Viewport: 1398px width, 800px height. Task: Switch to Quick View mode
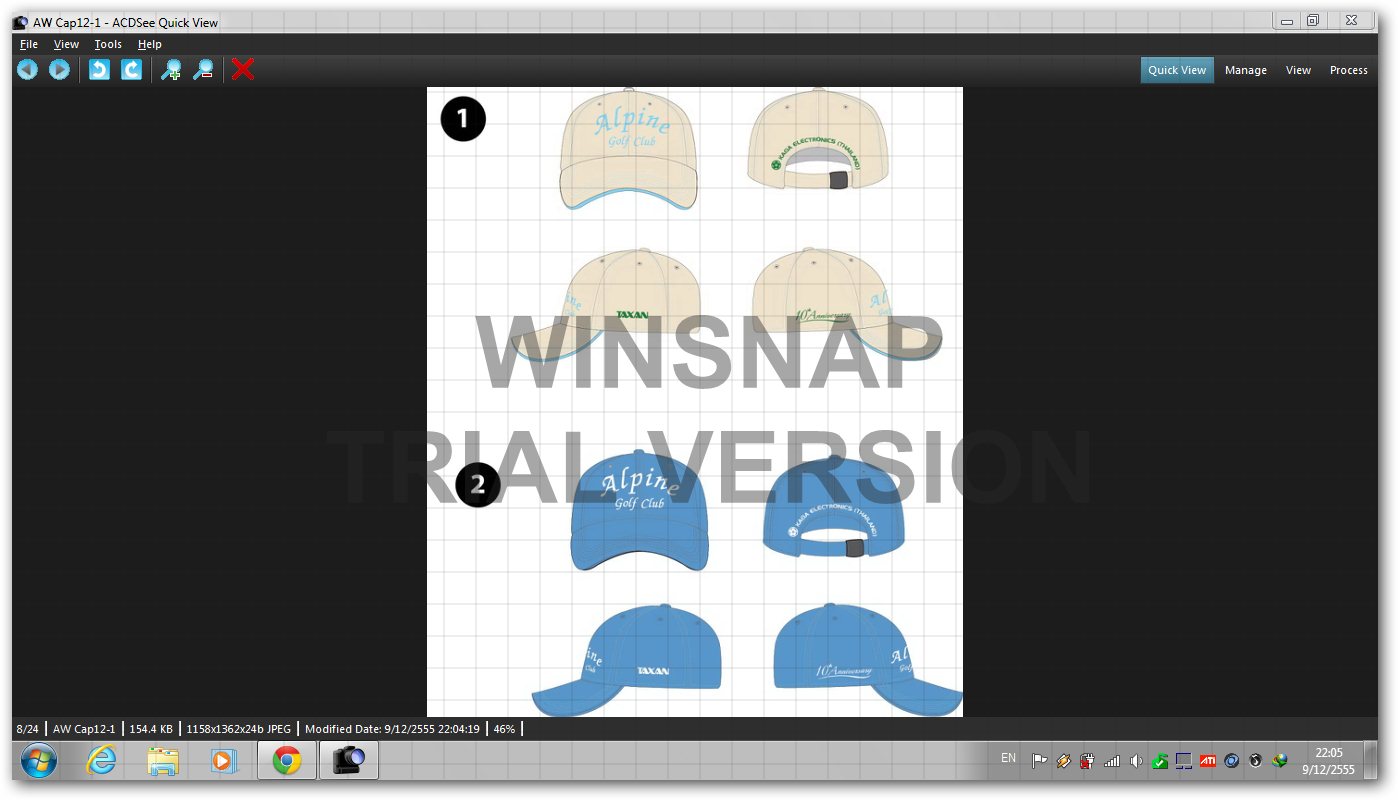(1177, 70)
